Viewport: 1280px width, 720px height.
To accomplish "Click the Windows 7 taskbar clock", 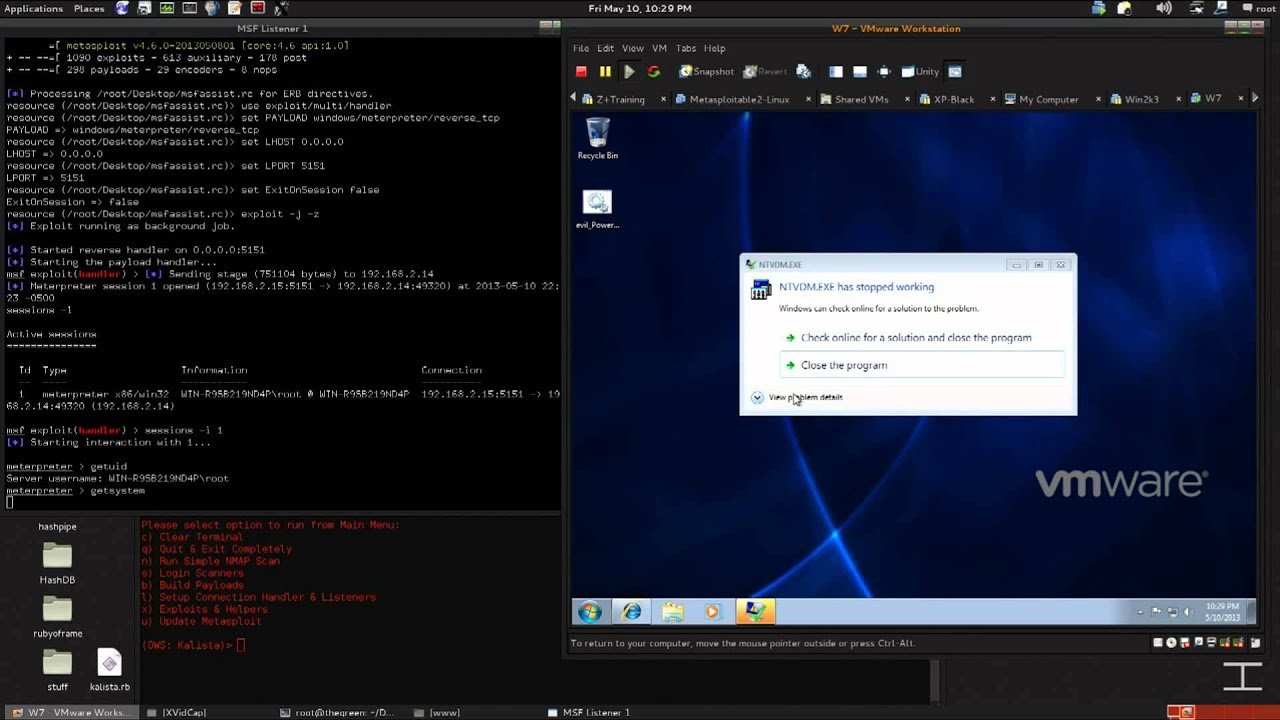I will (x=1223, y=611).
